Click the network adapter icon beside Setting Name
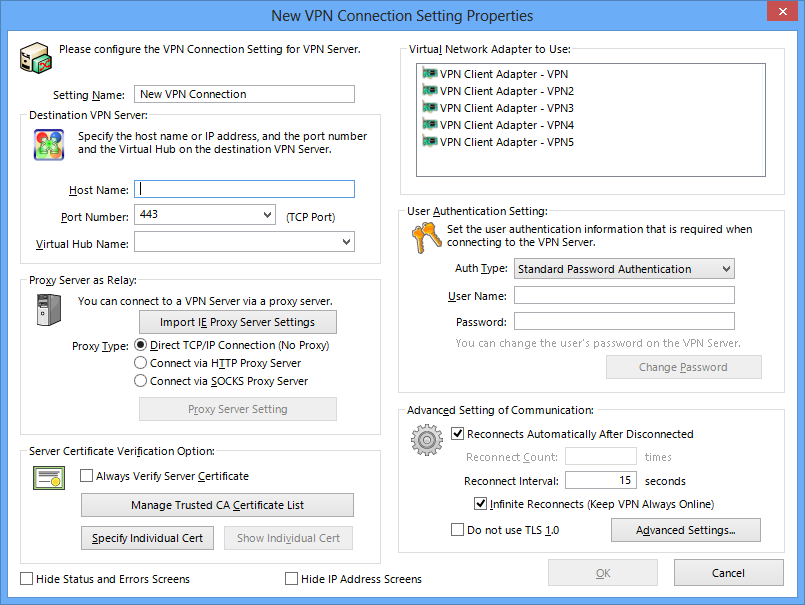The height and width of the screenshot is (605, 805). click(36, 58)
